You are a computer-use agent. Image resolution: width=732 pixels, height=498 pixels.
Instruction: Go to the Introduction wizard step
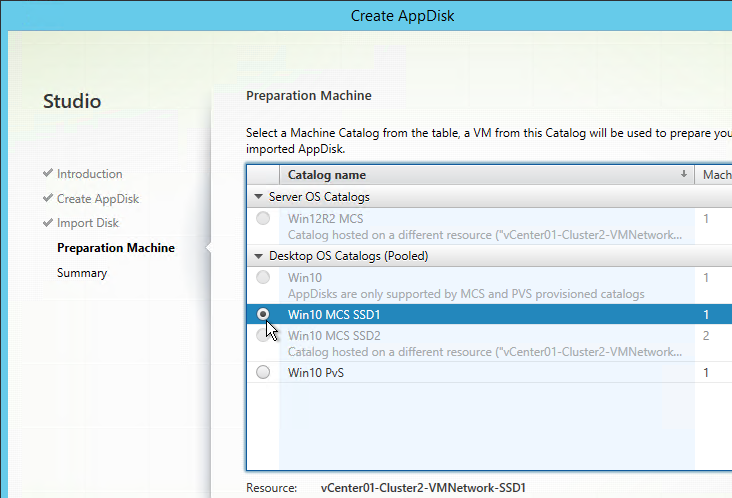(x=90, y=174)
